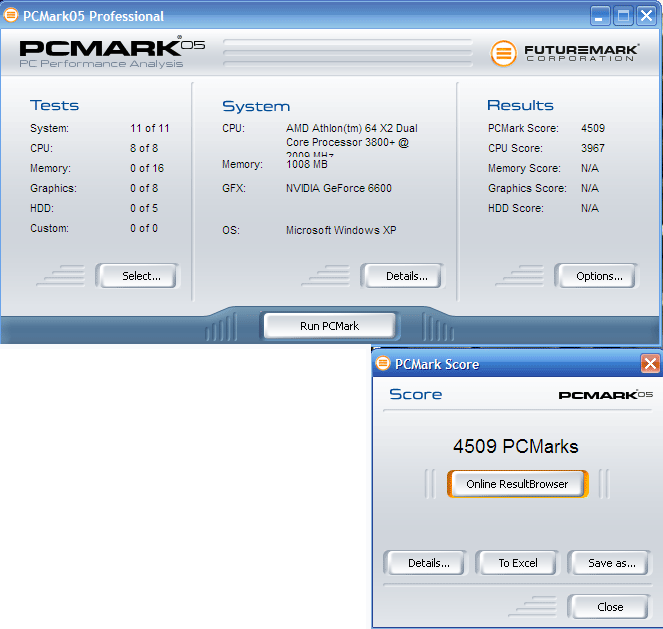The height and width of the screenshot is (629, 663).
Task: Click the Tests heading
Action: pyautogui.click(x=55, y=105)
